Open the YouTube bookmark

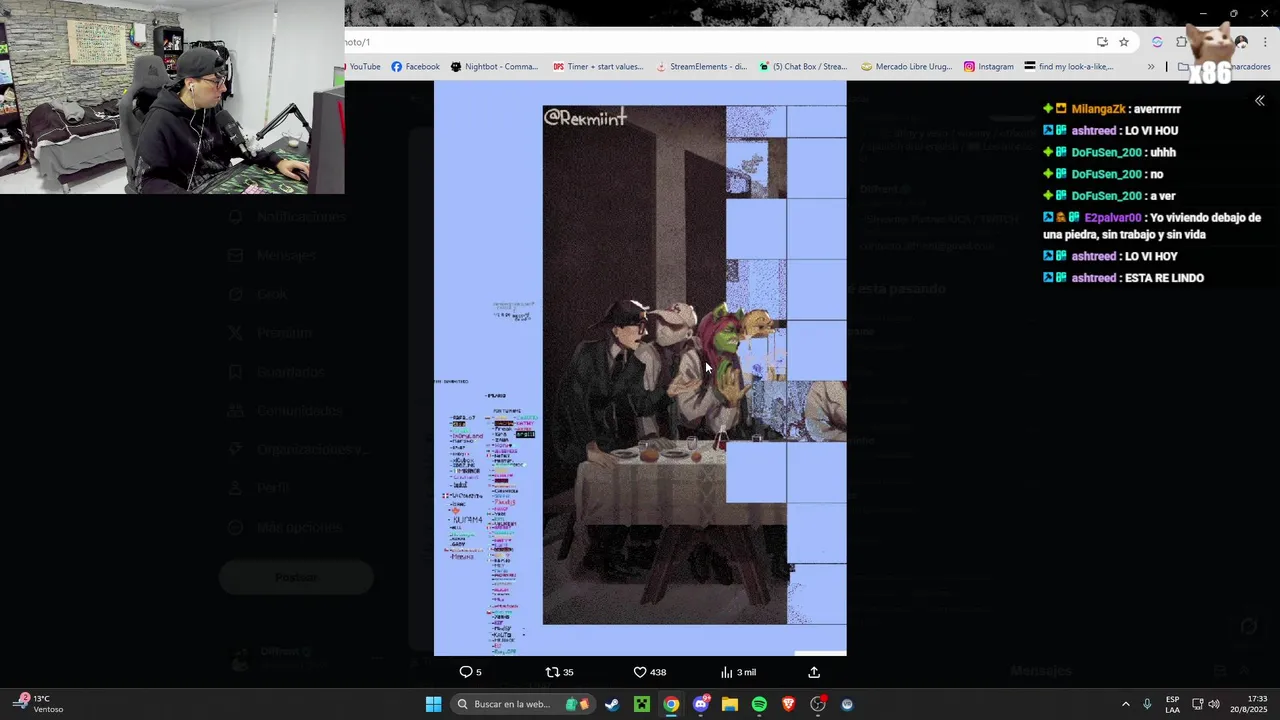tap(363, 67)
